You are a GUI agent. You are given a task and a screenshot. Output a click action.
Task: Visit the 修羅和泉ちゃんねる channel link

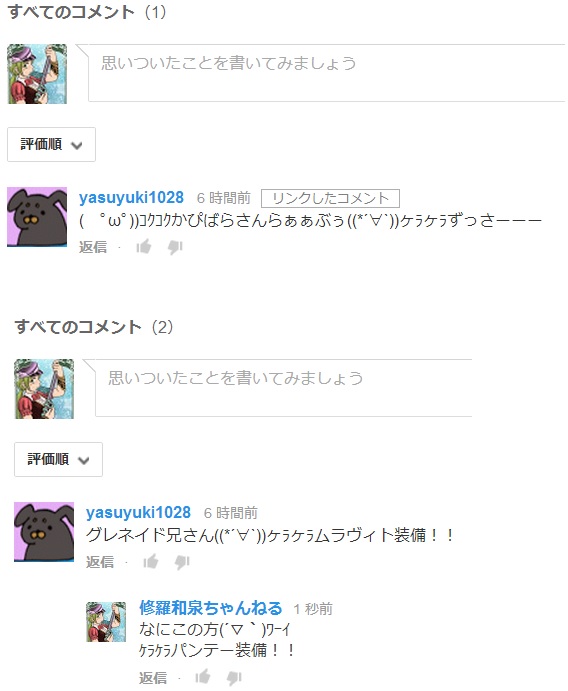211,608
